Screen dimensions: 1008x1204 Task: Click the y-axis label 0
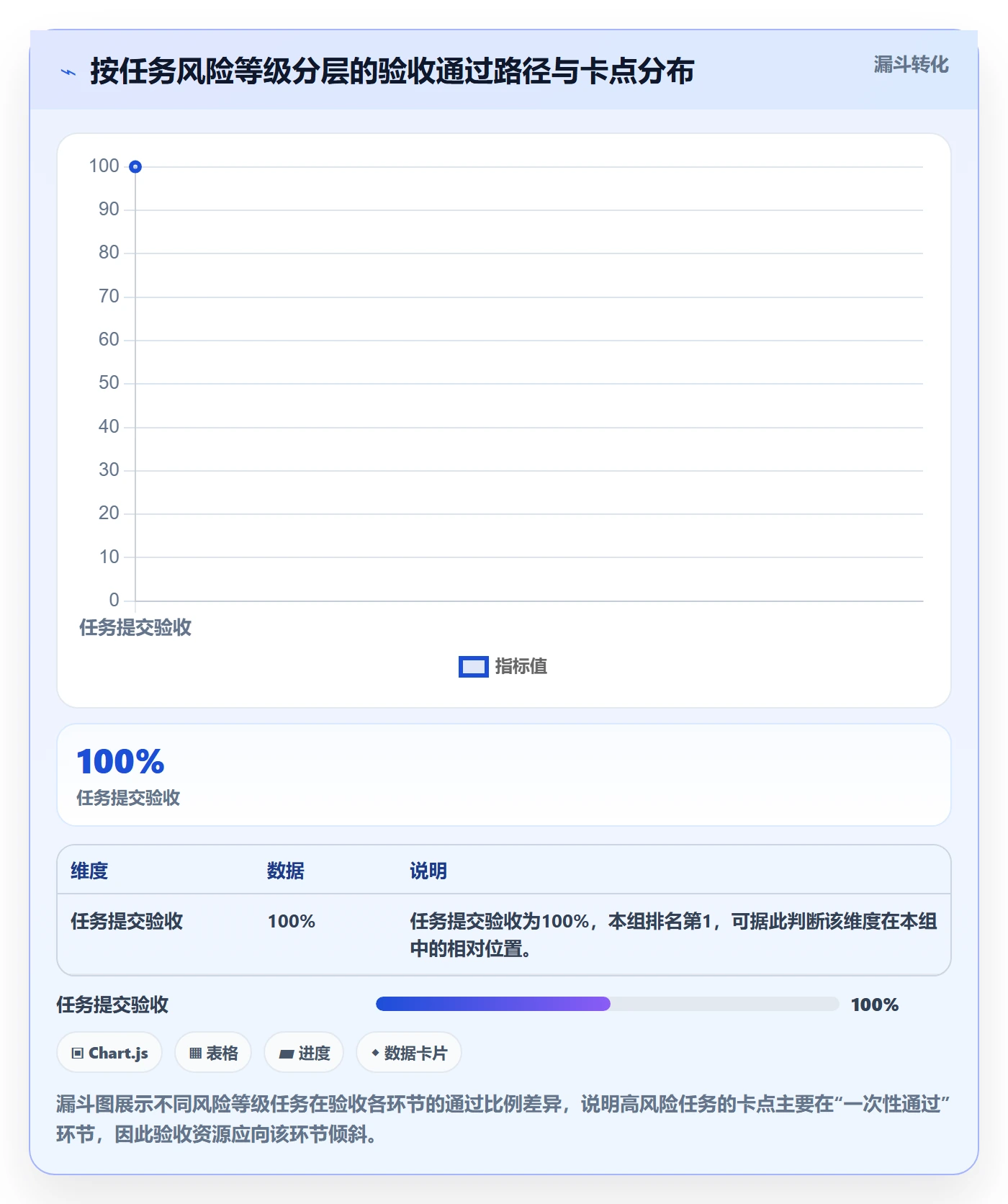click(x=114, y=601)
